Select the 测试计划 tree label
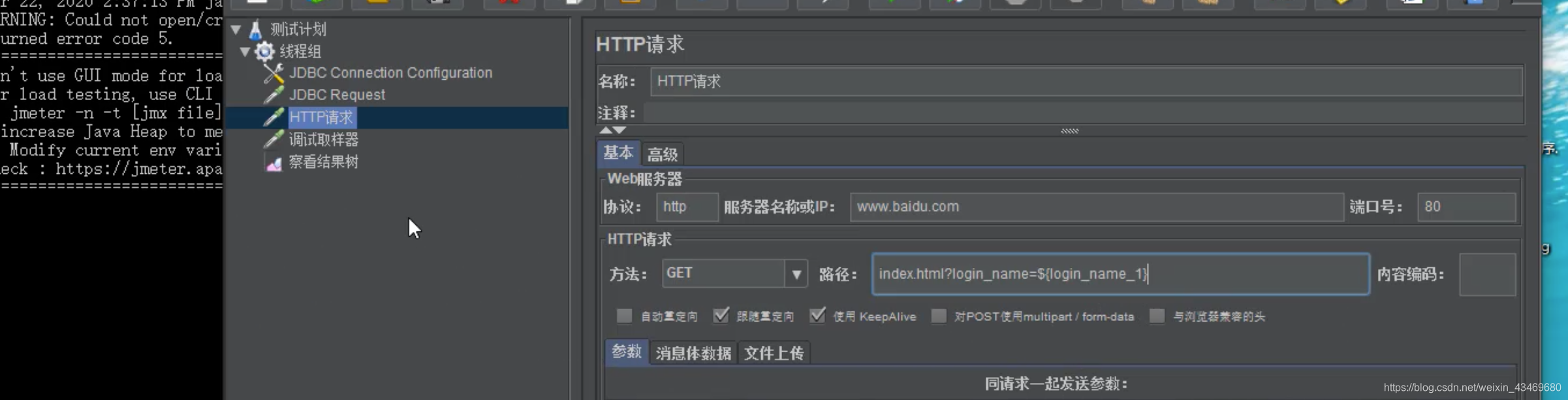 point(298,29)
